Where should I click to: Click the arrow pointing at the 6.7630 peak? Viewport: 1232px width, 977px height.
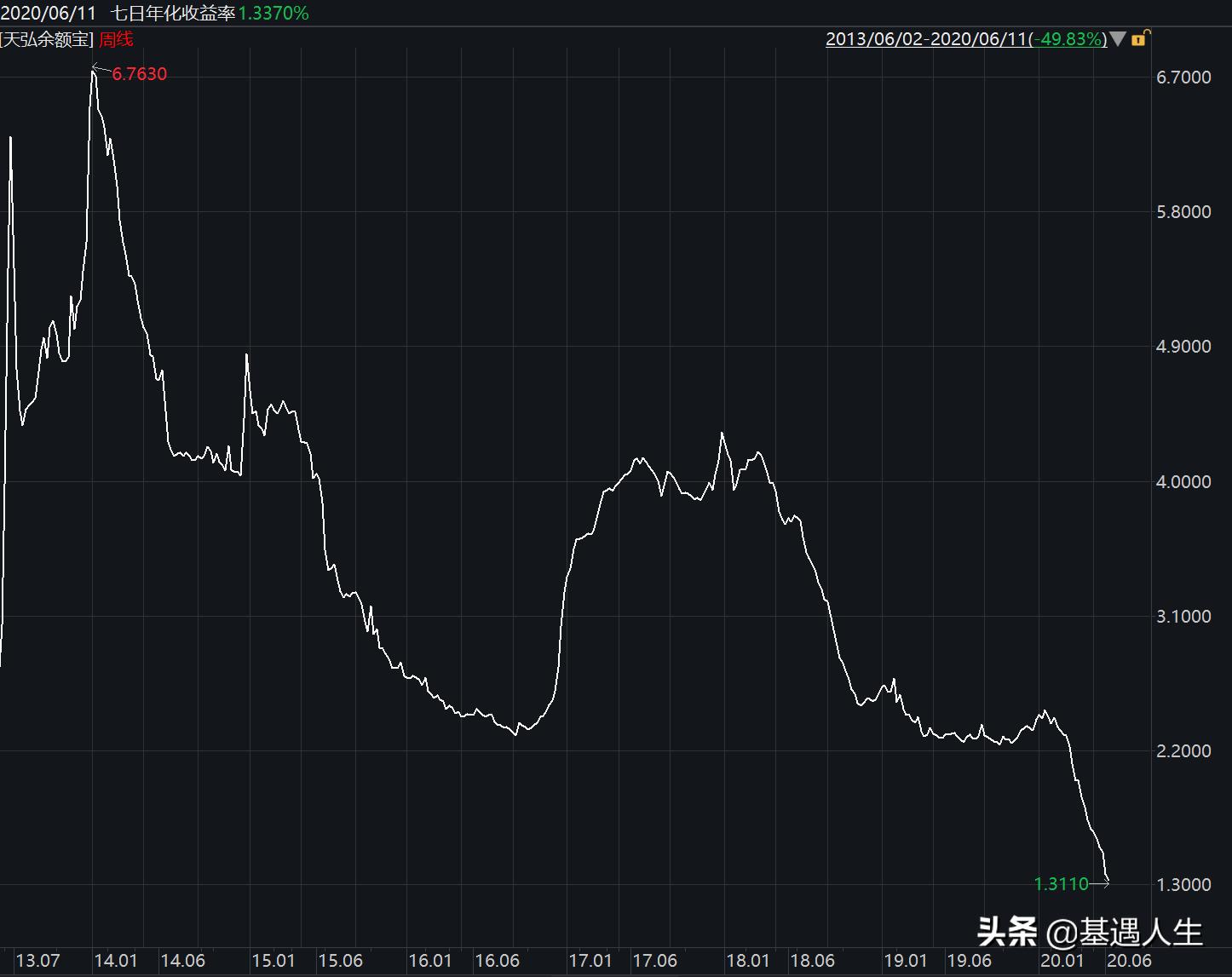point(101,68)
